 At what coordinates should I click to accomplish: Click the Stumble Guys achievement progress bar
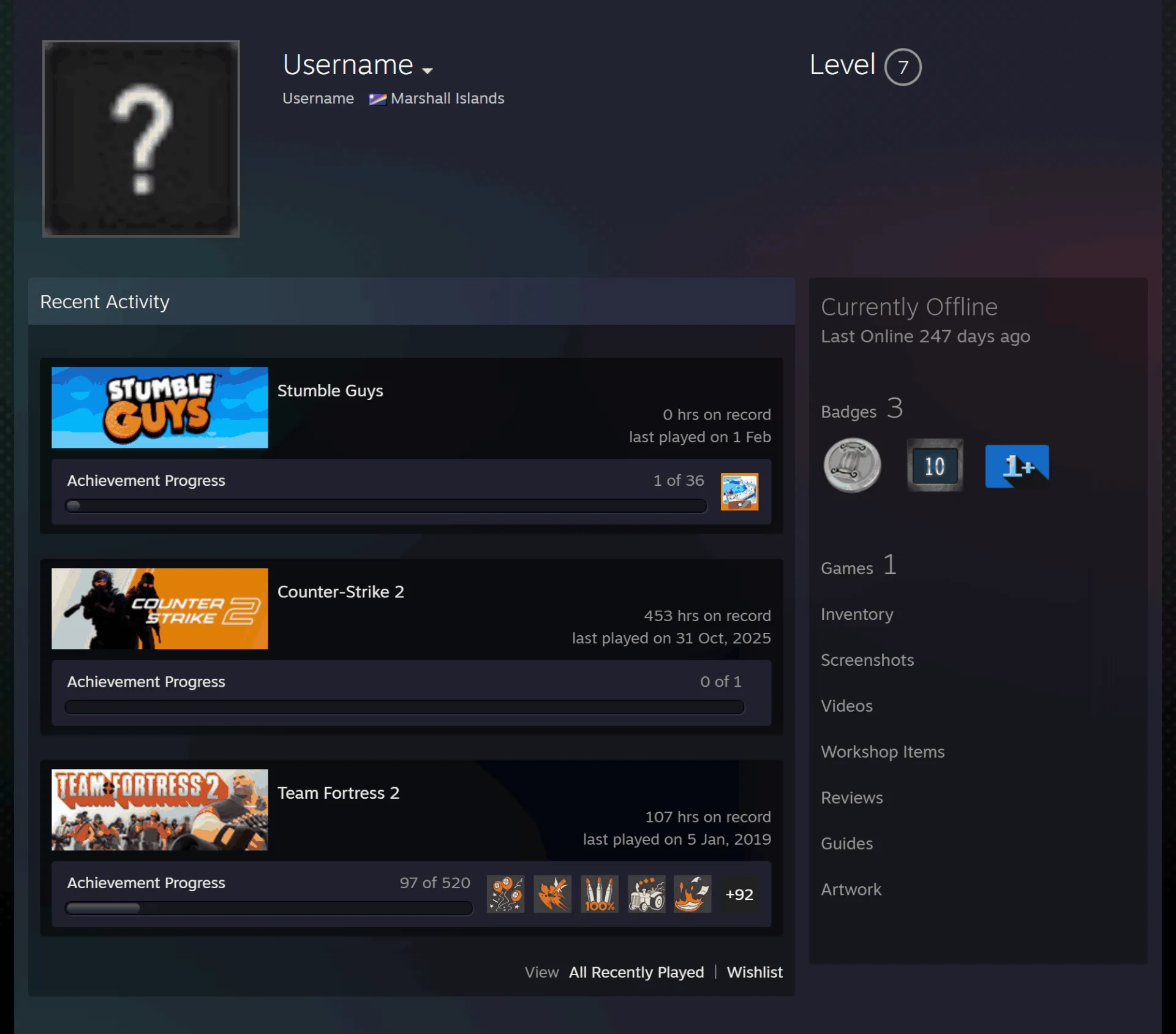coord(386,506)
